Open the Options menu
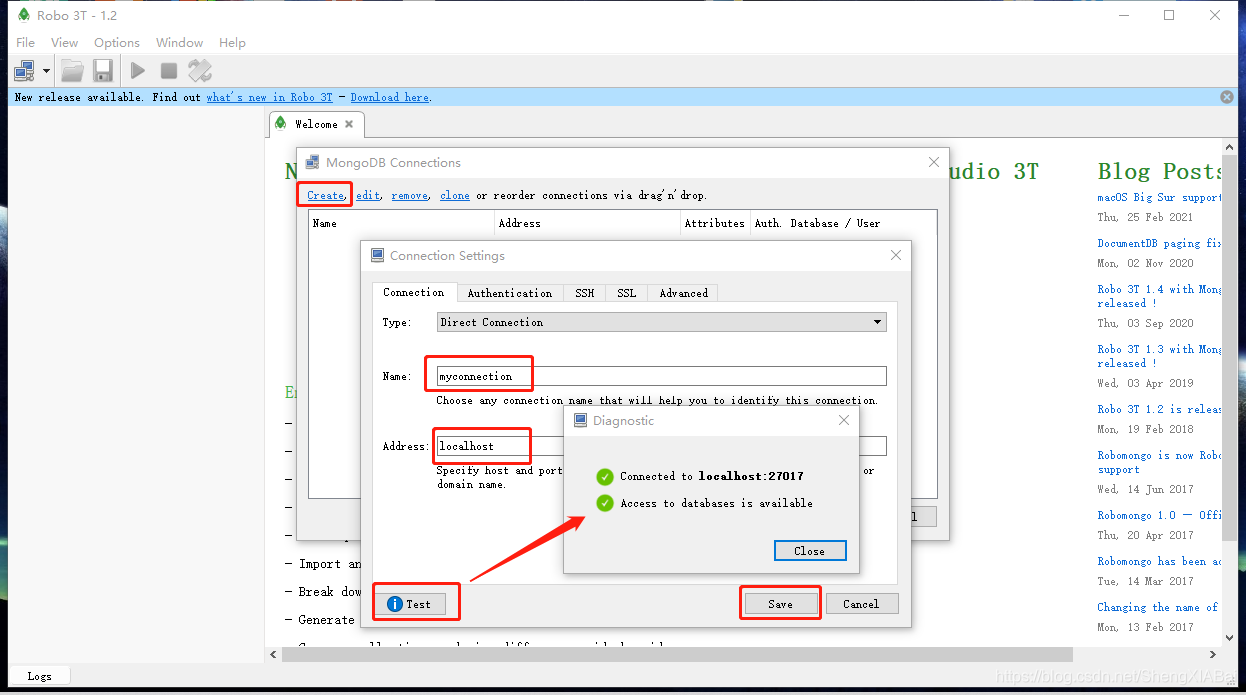Viewport: 1246px width, 695px height. (117, 43)
